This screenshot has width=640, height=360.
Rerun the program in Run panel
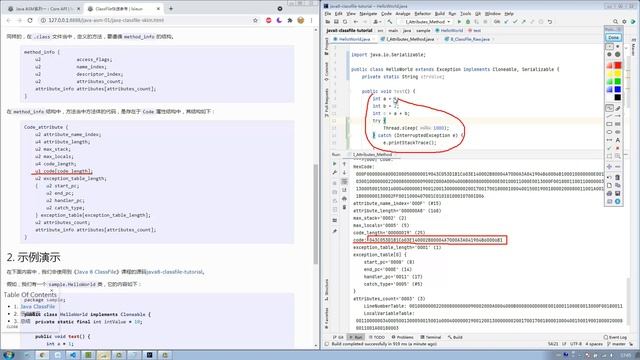pos(335,164)
